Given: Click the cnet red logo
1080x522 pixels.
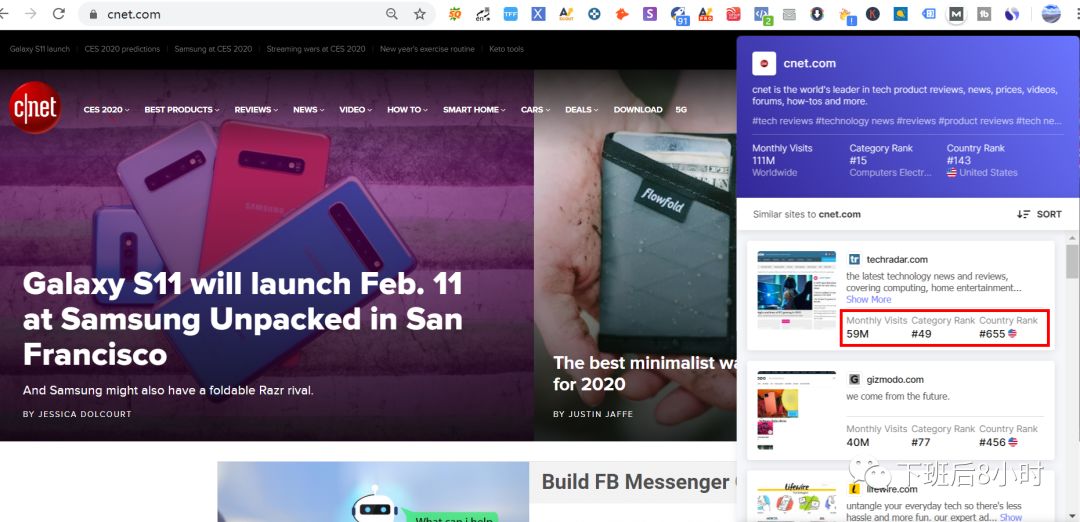Looking at the screenshot, I should click(34, 107).
